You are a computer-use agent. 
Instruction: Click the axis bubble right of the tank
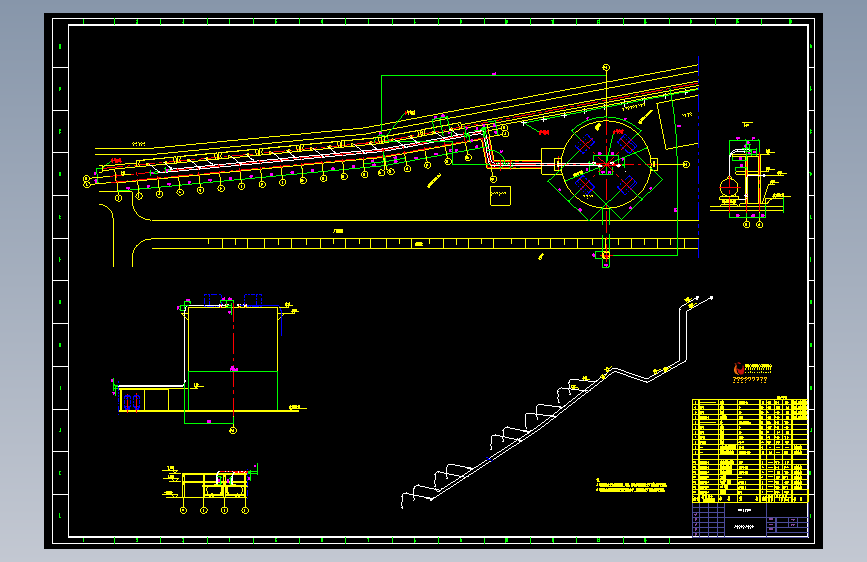coord(686,164)
